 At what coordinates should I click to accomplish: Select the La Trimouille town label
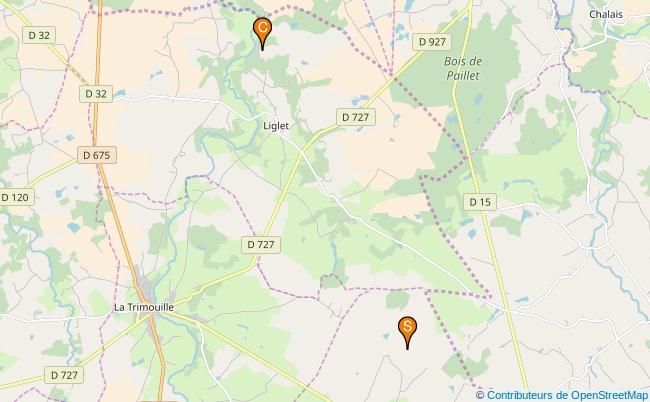point(144,307)
